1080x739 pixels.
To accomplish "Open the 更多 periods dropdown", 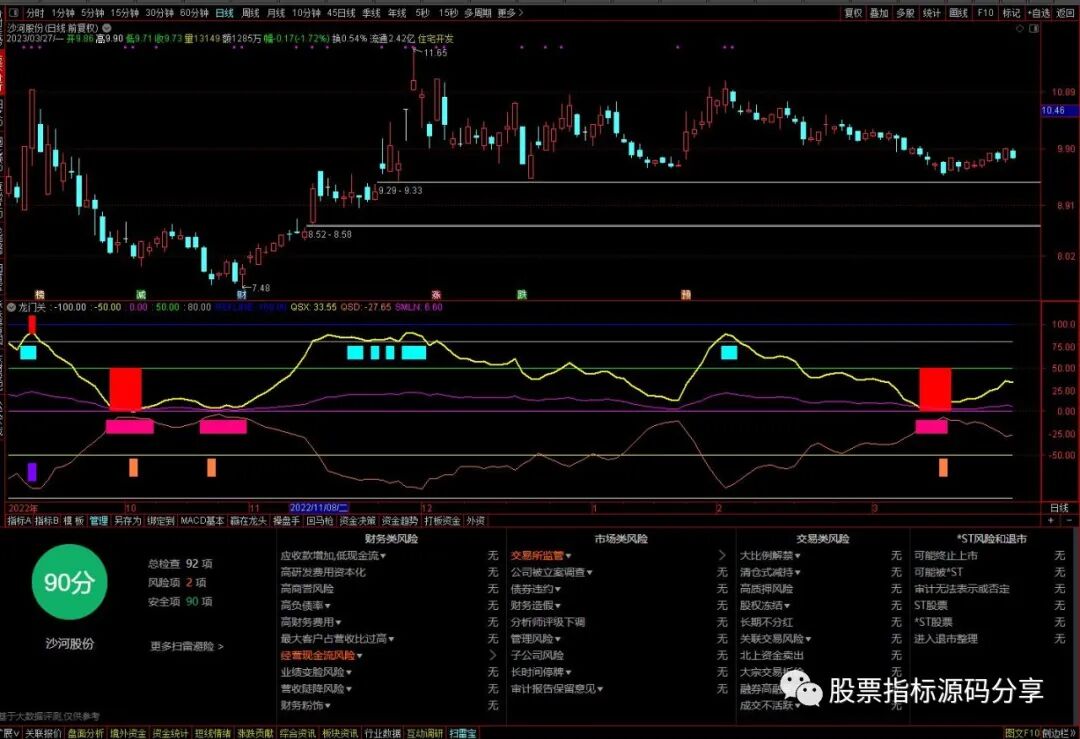I will 510,13.
